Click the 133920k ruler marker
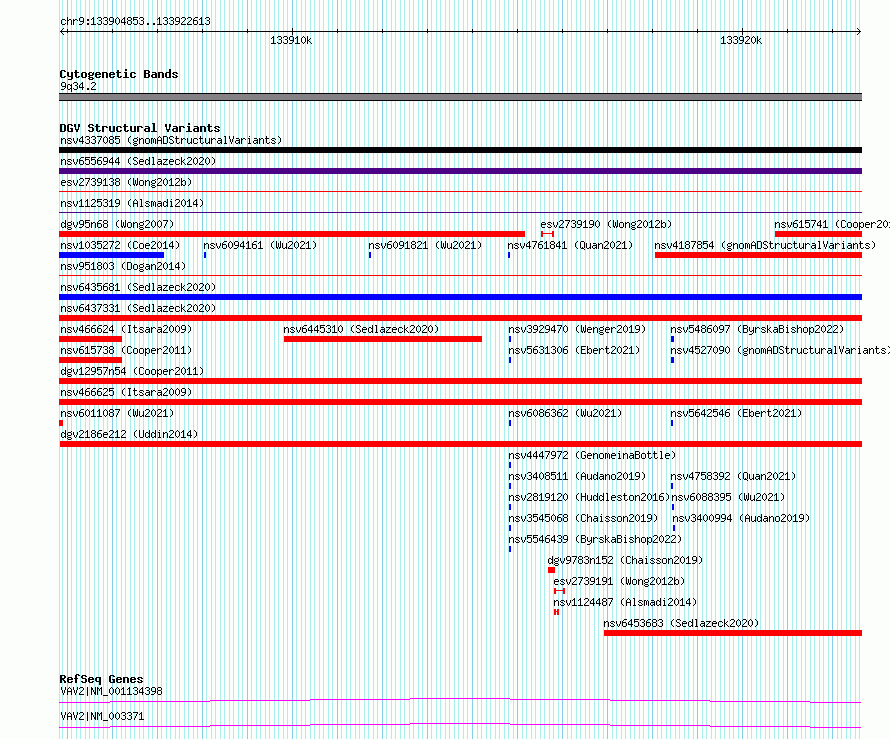This screenshot has height=739, width=890. tap(741, 40)
